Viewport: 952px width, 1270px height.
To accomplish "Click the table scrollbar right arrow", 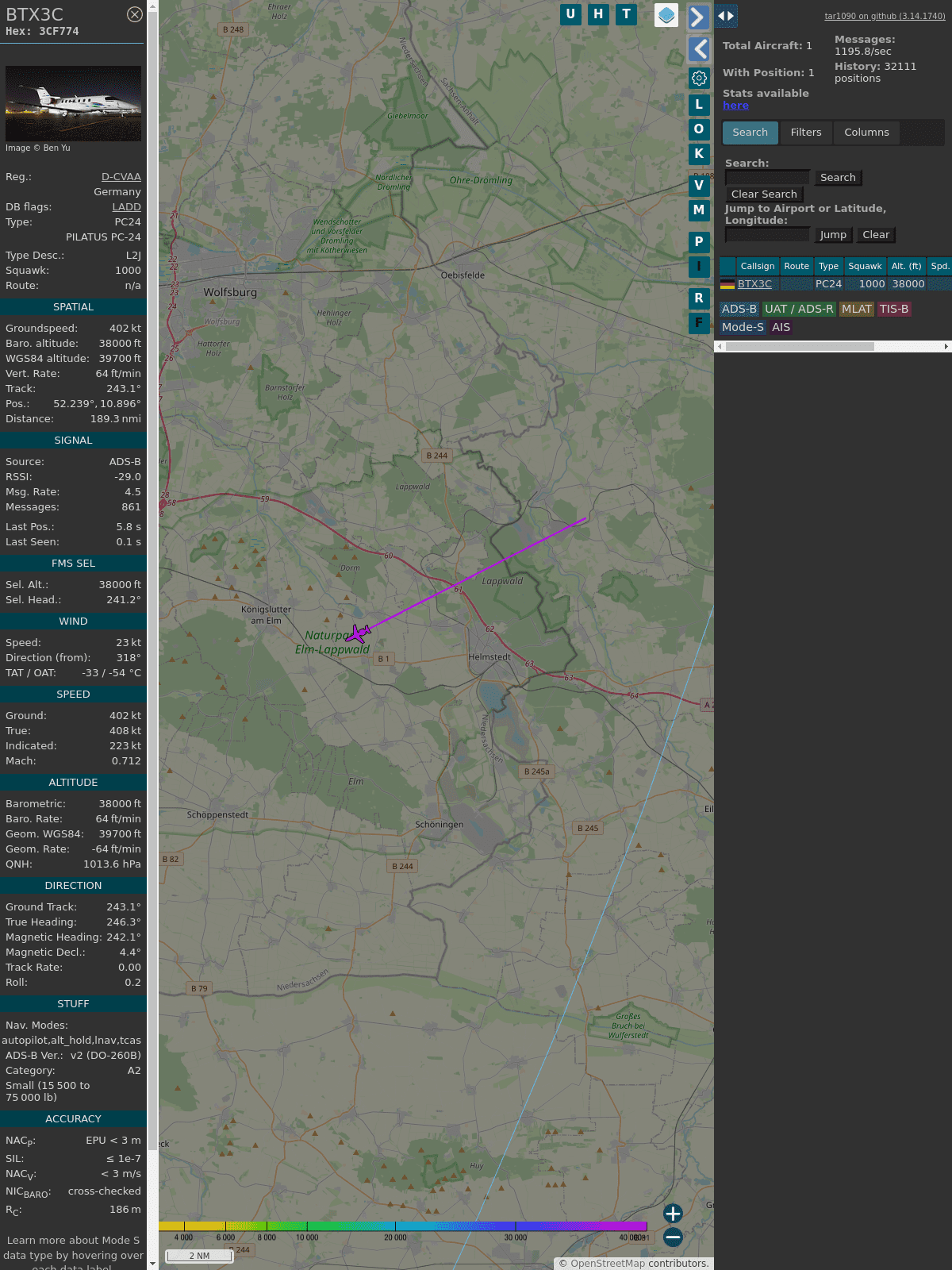I will pyautogui.click(x=946, y=346).
